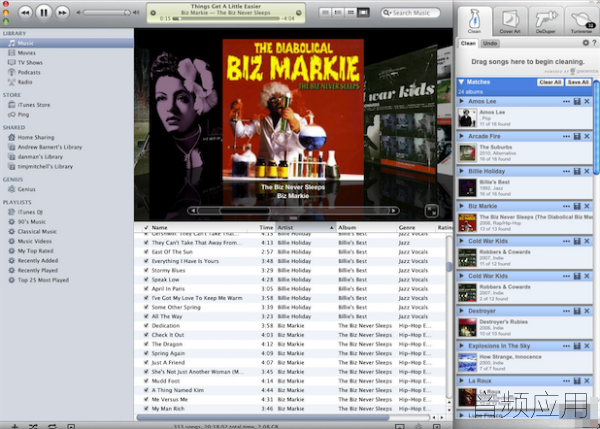Image resolution: width=600 pixels, height=429 pixels.
Task: Switch to song list view button
Action: [x=325, y=13]
